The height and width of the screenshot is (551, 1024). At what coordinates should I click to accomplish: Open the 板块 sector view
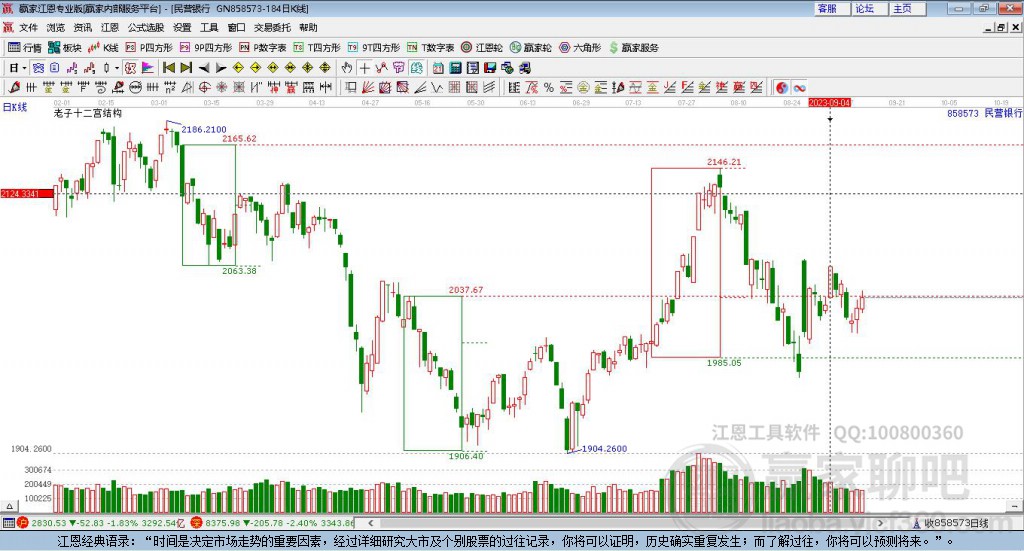tap(64, 48)
